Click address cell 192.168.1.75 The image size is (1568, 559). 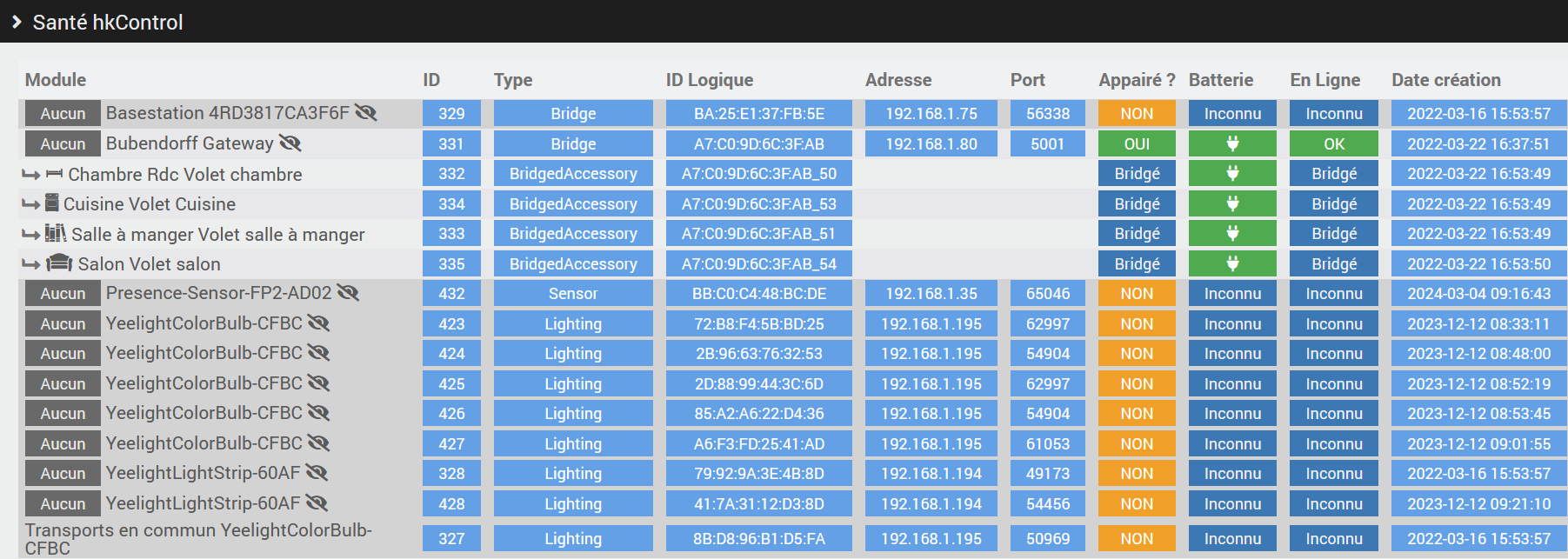931,113
